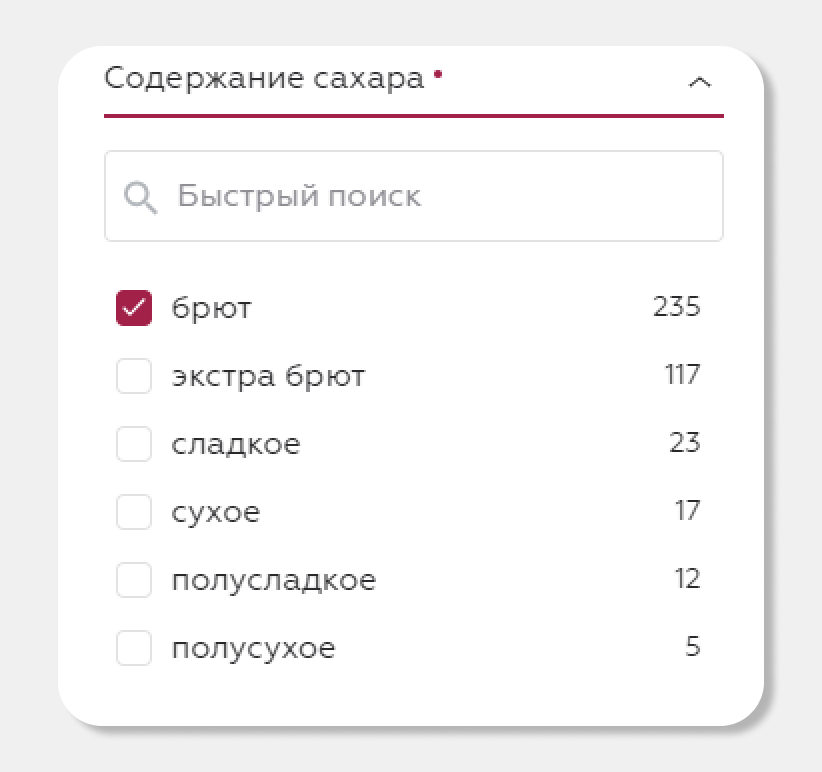This screenshot has width=822, height=772.
Task: Click the полусладкое option label
Action: coord(274,579)
